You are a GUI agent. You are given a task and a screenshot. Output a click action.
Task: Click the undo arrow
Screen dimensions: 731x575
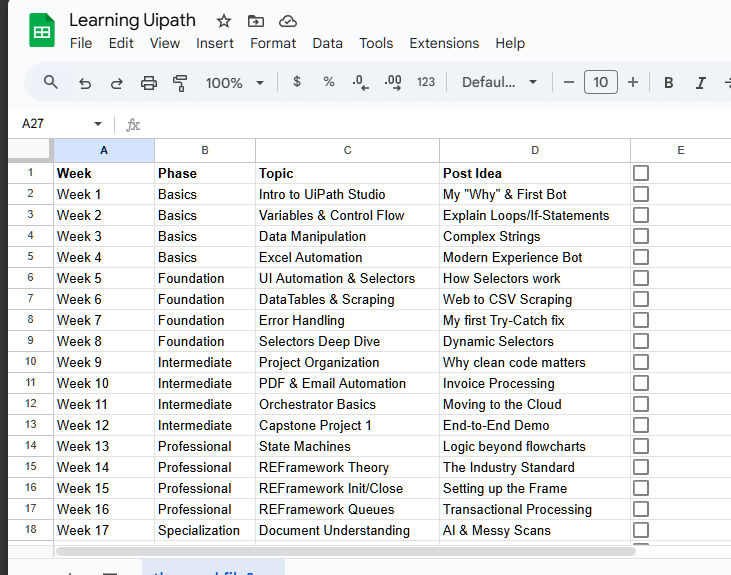click(85, 83)
